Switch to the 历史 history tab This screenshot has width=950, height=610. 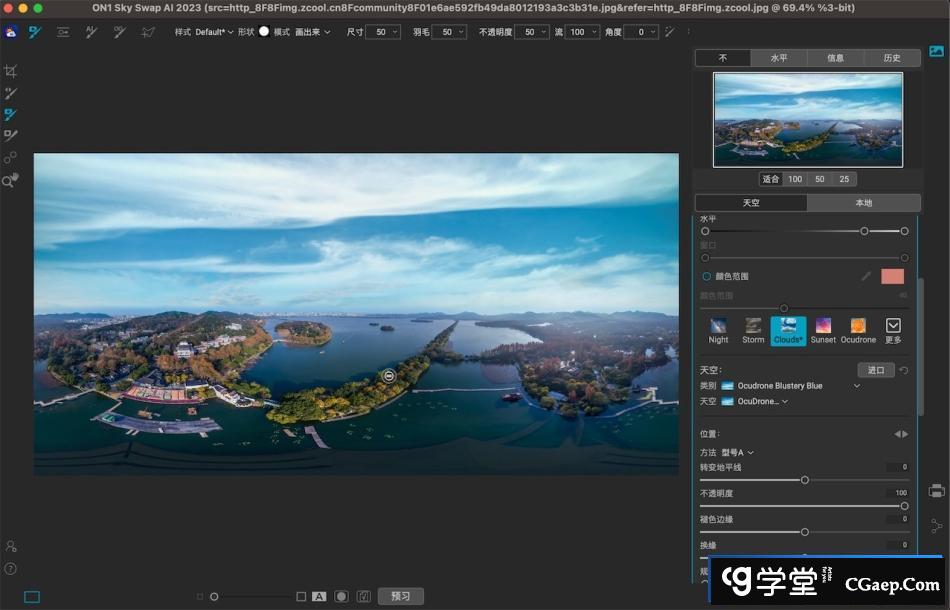click(892, 58)
